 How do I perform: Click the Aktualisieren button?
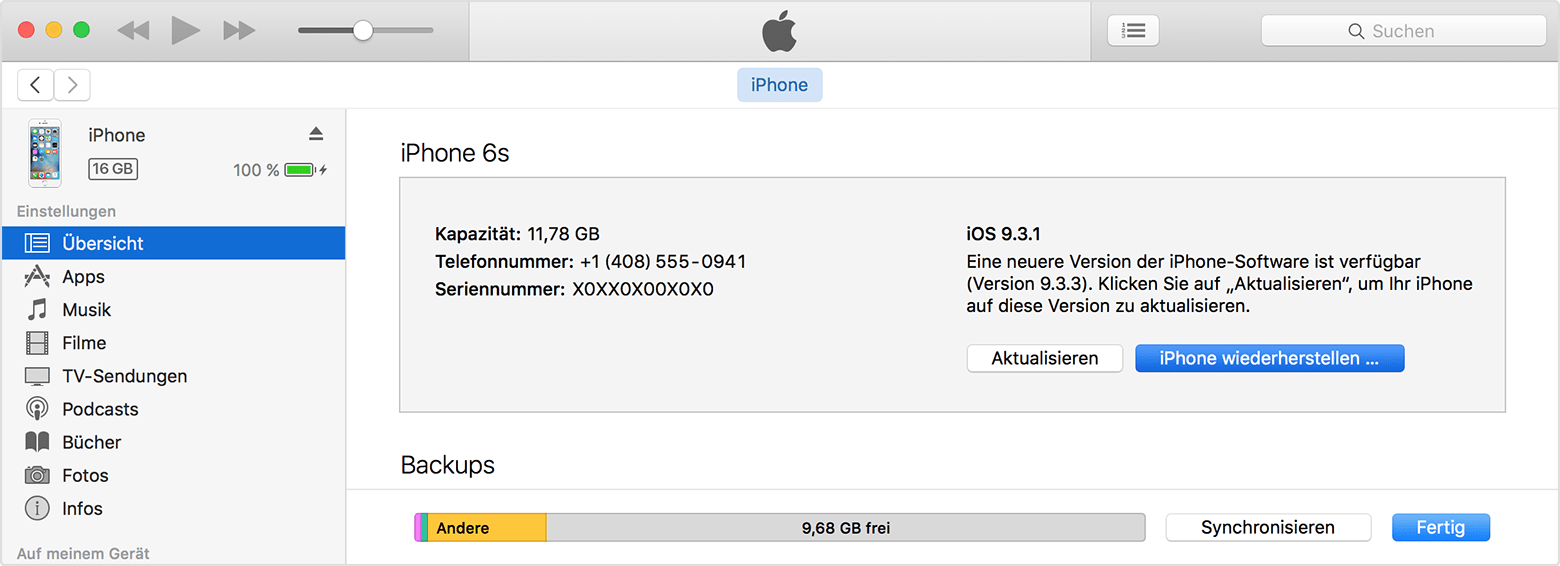(1044, 358)
